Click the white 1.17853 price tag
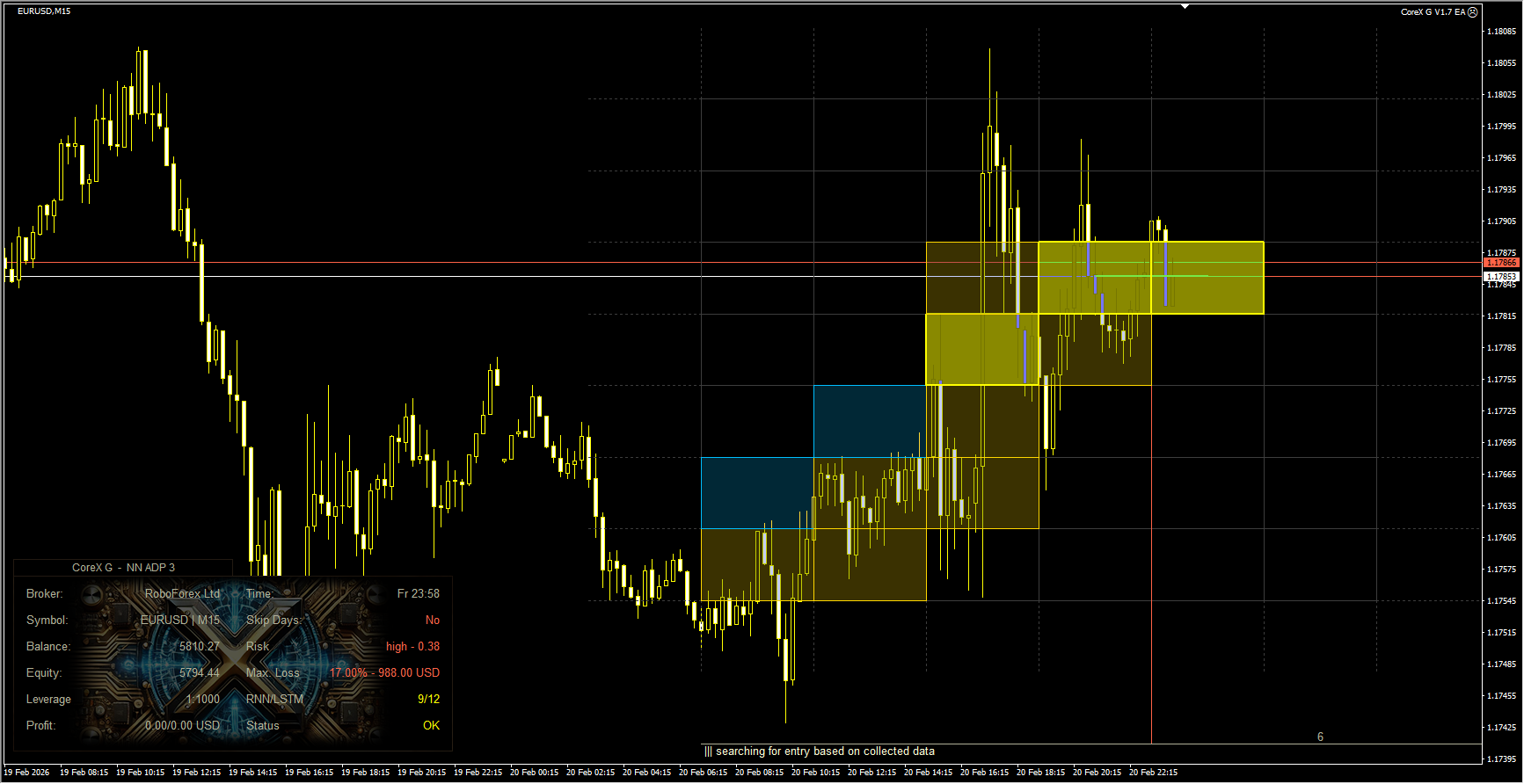The height and width of the screenshot is (784, 1524). click(x=1501, y=277)
